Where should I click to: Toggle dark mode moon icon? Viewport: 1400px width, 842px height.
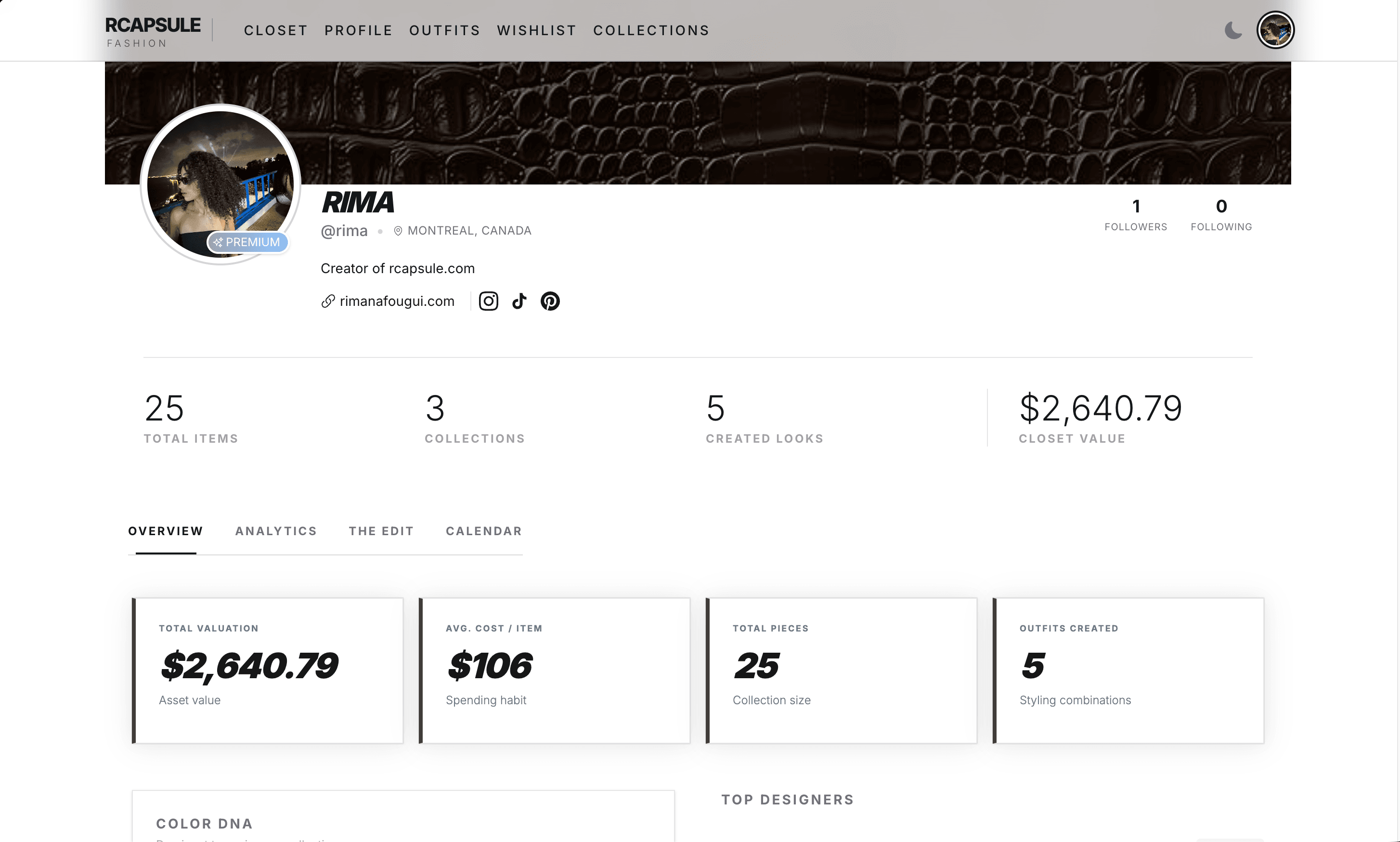point(1233,30)
